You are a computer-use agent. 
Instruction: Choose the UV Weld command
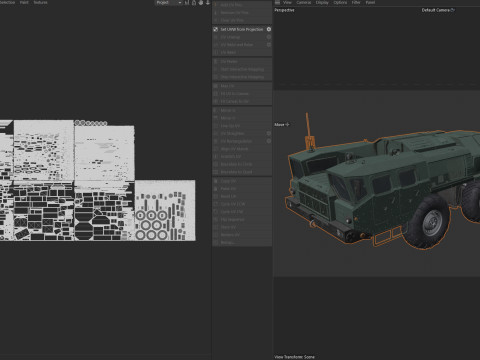[242, 52]
